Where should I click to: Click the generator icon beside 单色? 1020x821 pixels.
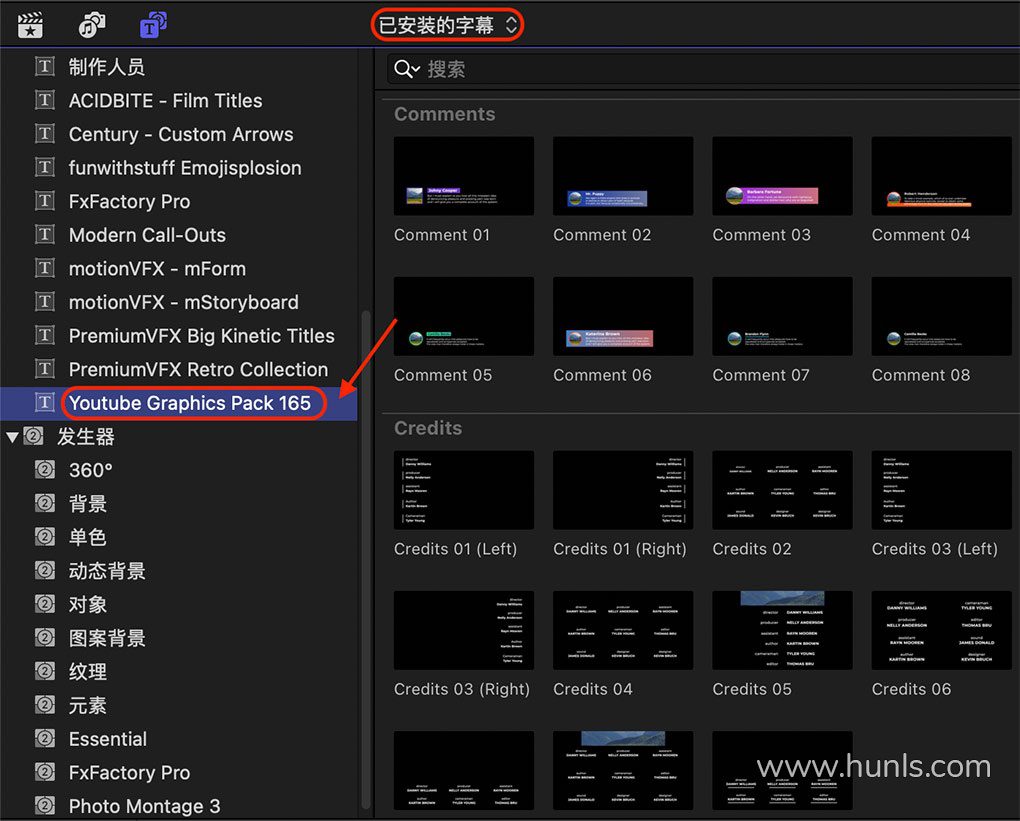coord(44,537)
